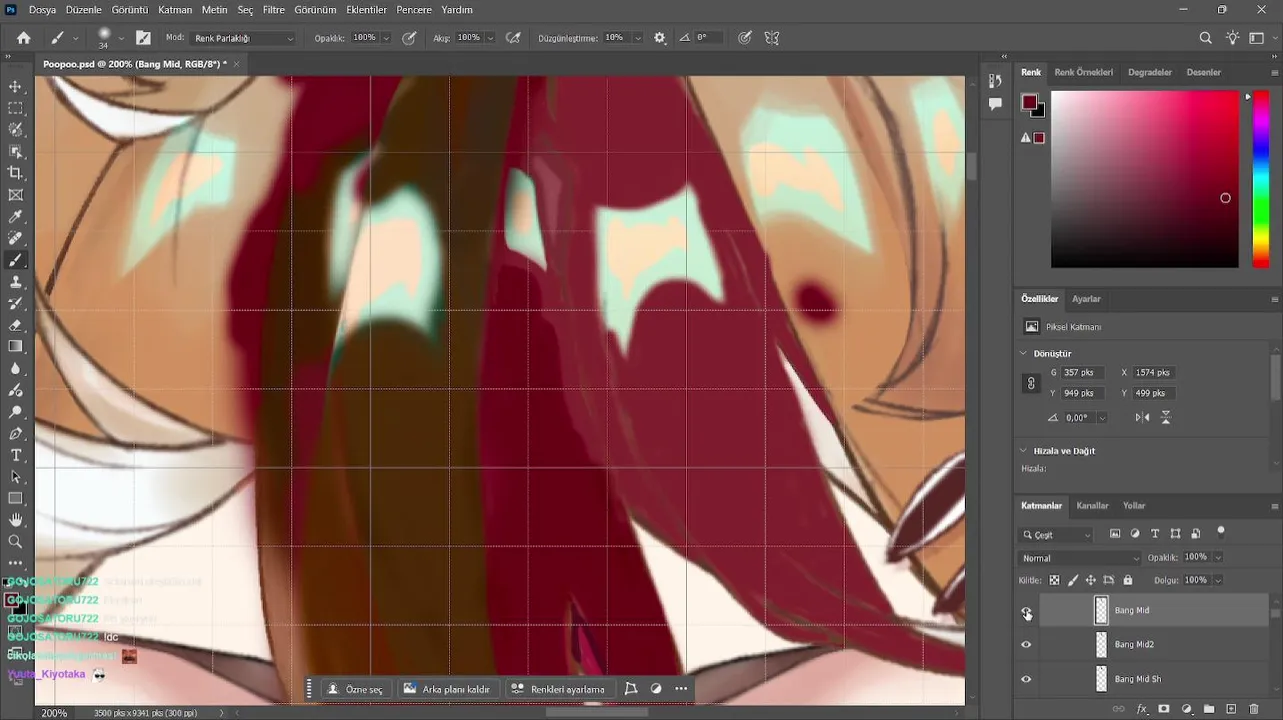The height and width of the screenshot is (720, 1283).
Task: Open the Filtre menu
Action: pos(274,10)
